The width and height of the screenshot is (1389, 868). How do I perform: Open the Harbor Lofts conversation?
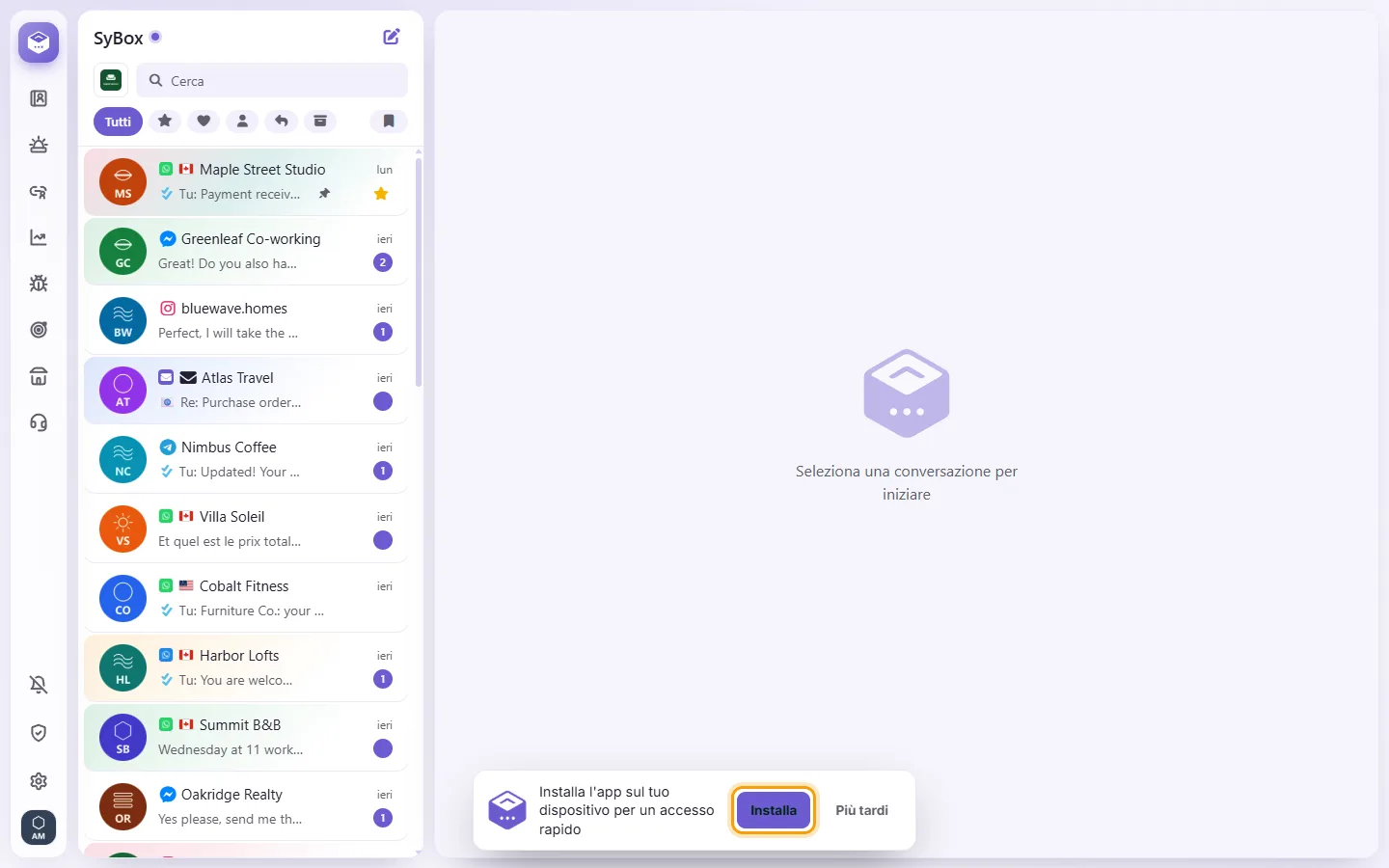pyautogui.click(x=246, y=667)
